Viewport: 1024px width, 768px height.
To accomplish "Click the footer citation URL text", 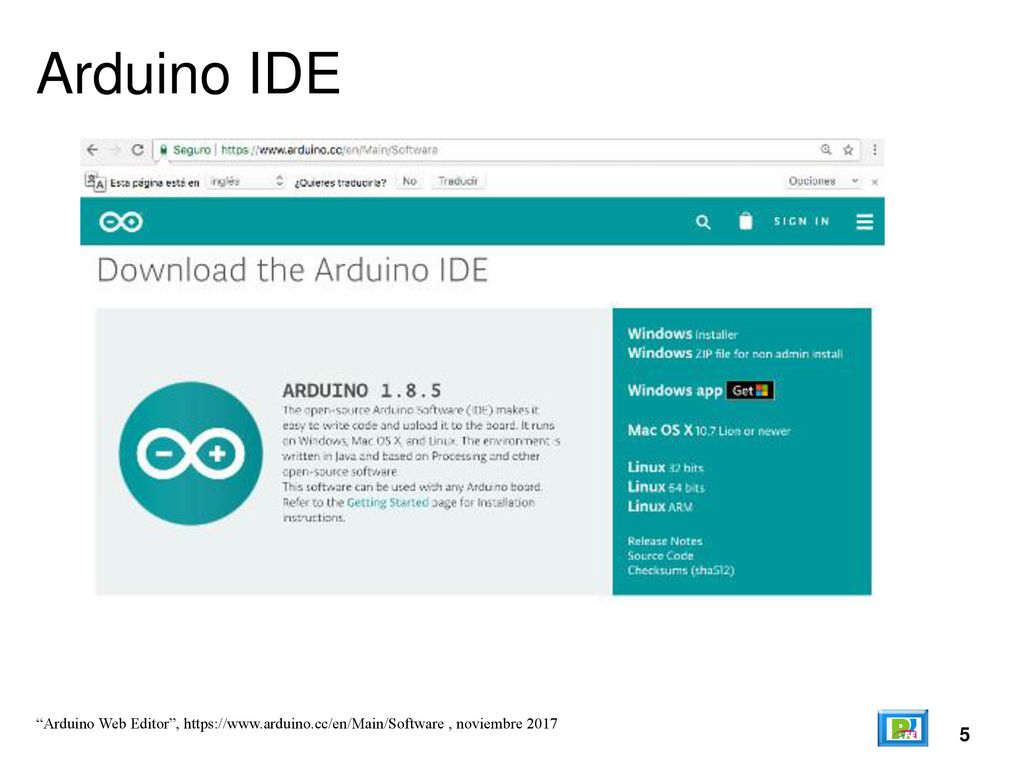I will (313, 724).
